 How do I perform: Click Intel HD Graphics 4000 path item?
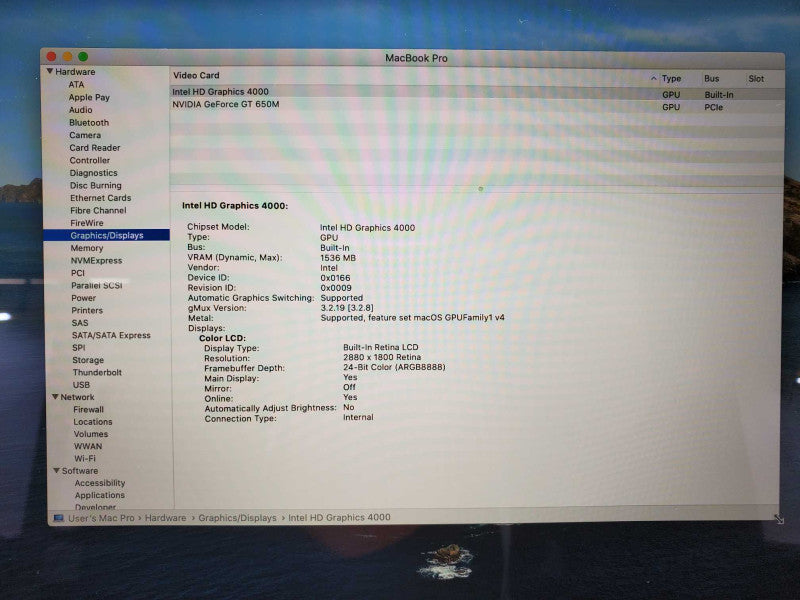[x=339, y=517]
